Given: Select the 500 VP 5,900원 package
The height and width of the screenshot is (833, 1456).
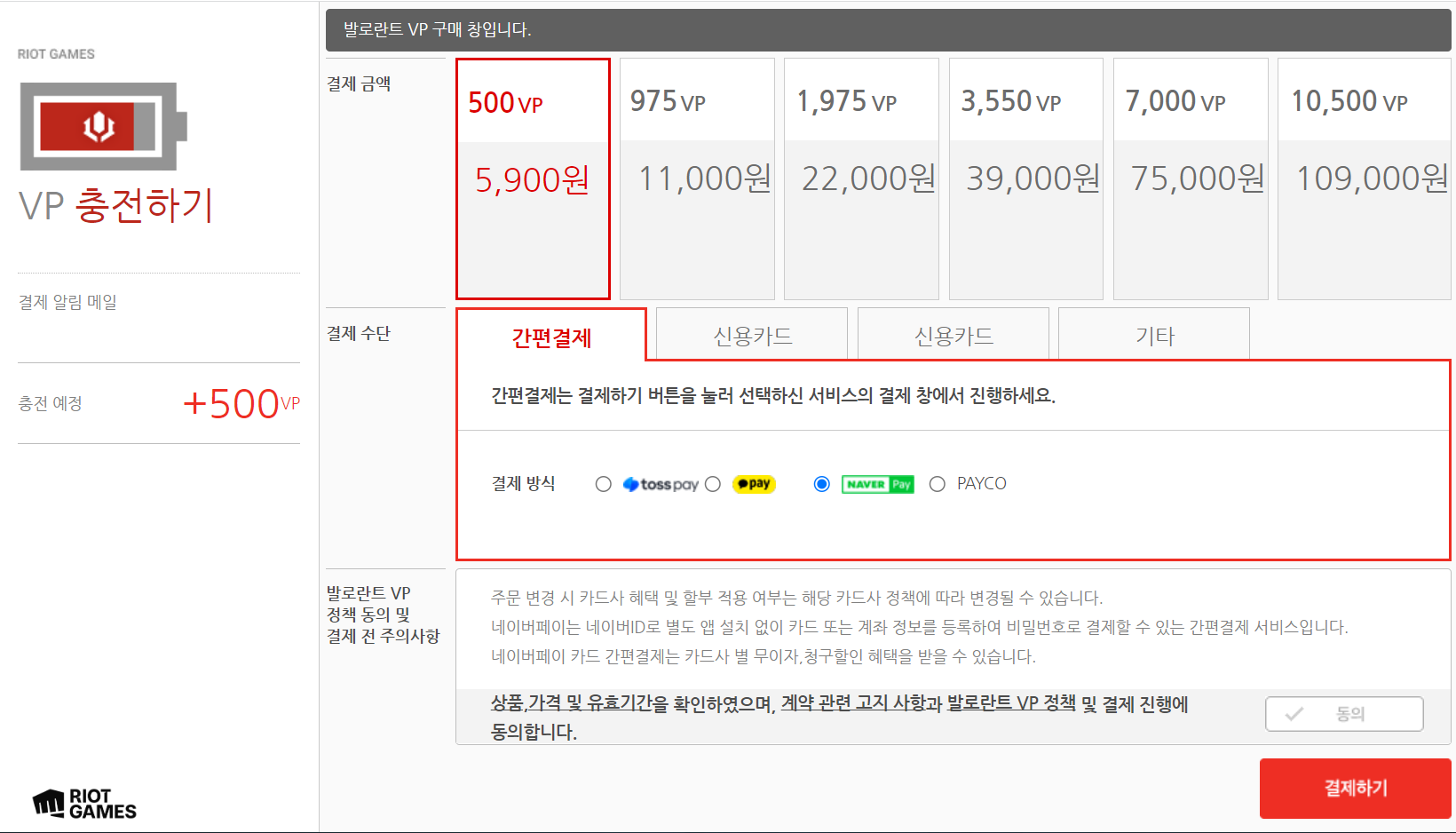Looking at the screenshot, I should 533,178.
